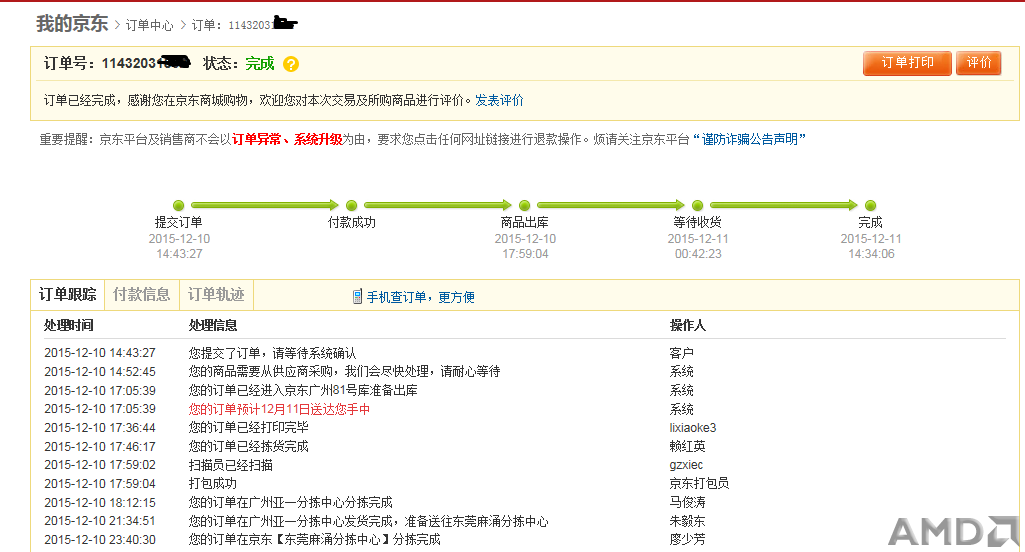Select the text 打包成功
The height and width of the screenshot is (552, 1025).
213,483
